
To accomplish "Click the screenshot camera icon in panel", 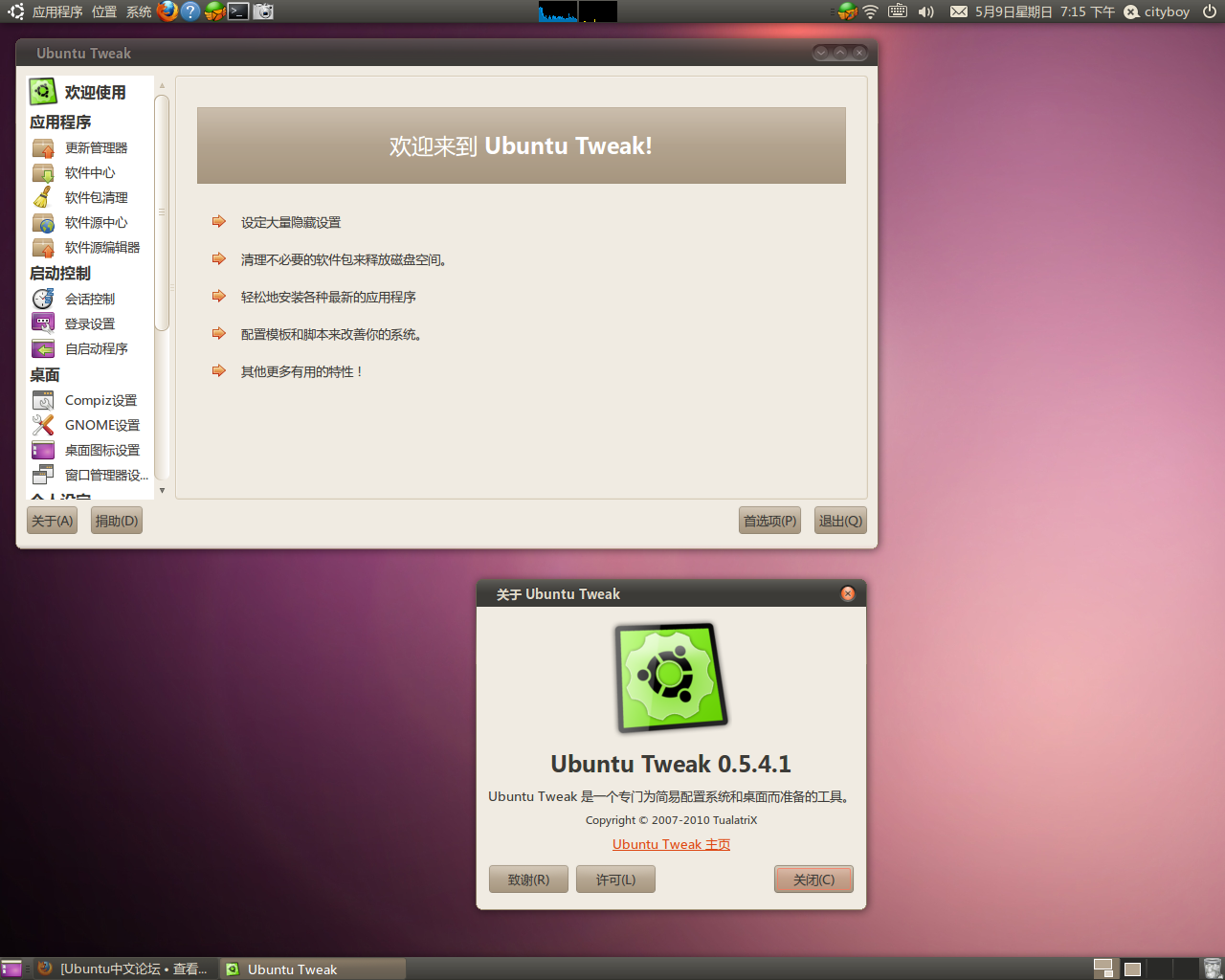I will (x=263, y=11).
